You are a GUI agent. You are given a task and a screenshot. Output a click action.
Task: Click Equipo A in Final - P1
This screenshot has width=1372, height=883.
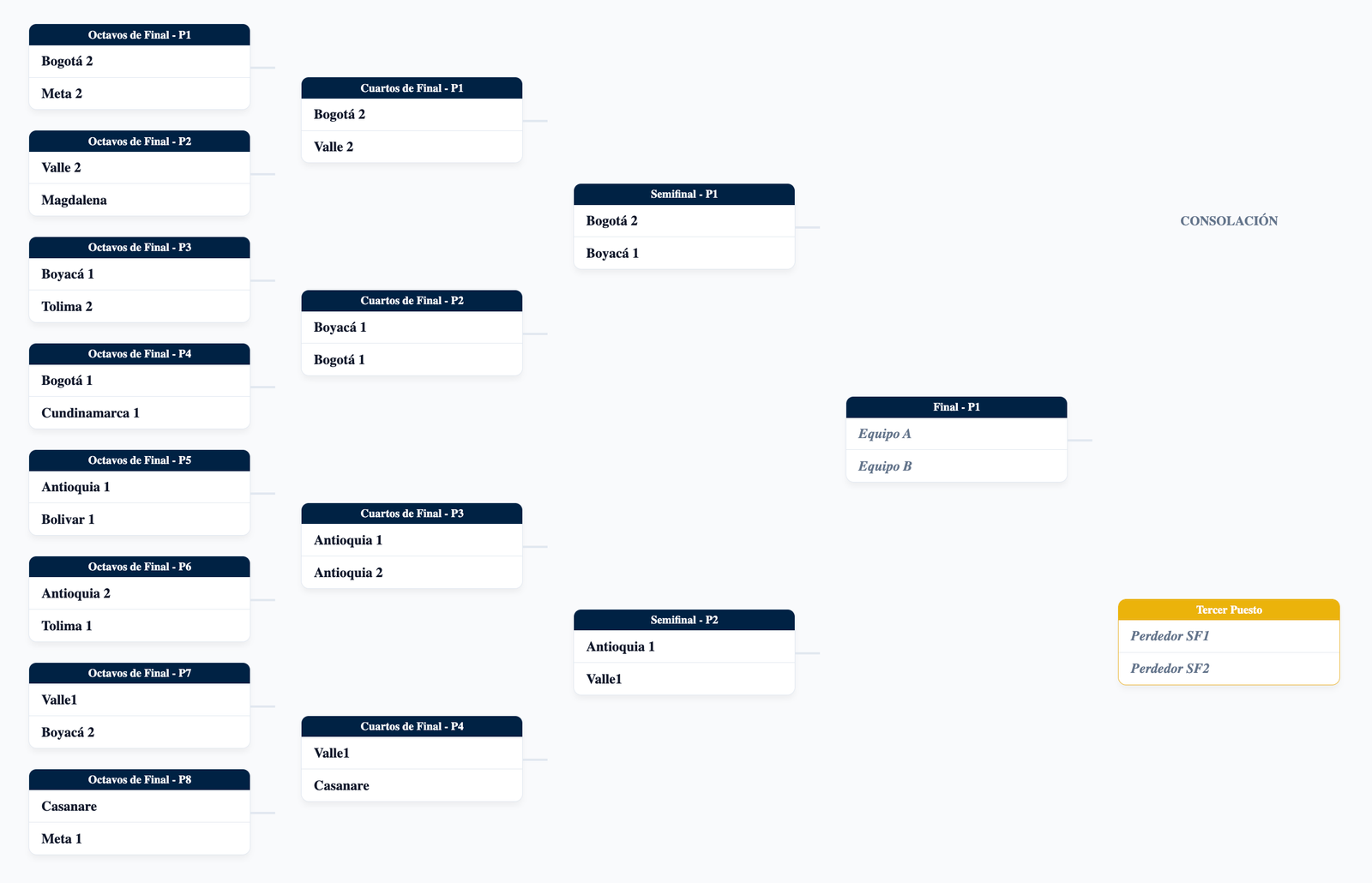coord(956,434)
